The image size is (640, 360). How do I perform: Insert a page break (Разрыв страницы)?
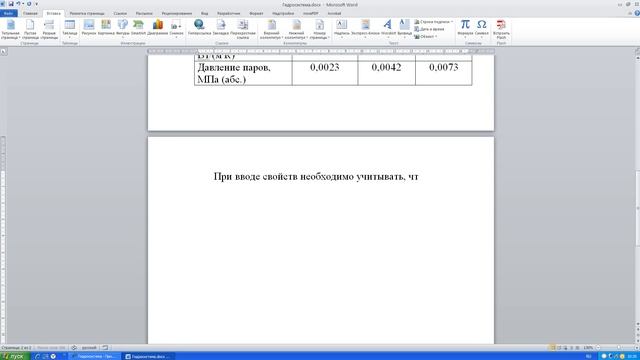tap(49, 29)
